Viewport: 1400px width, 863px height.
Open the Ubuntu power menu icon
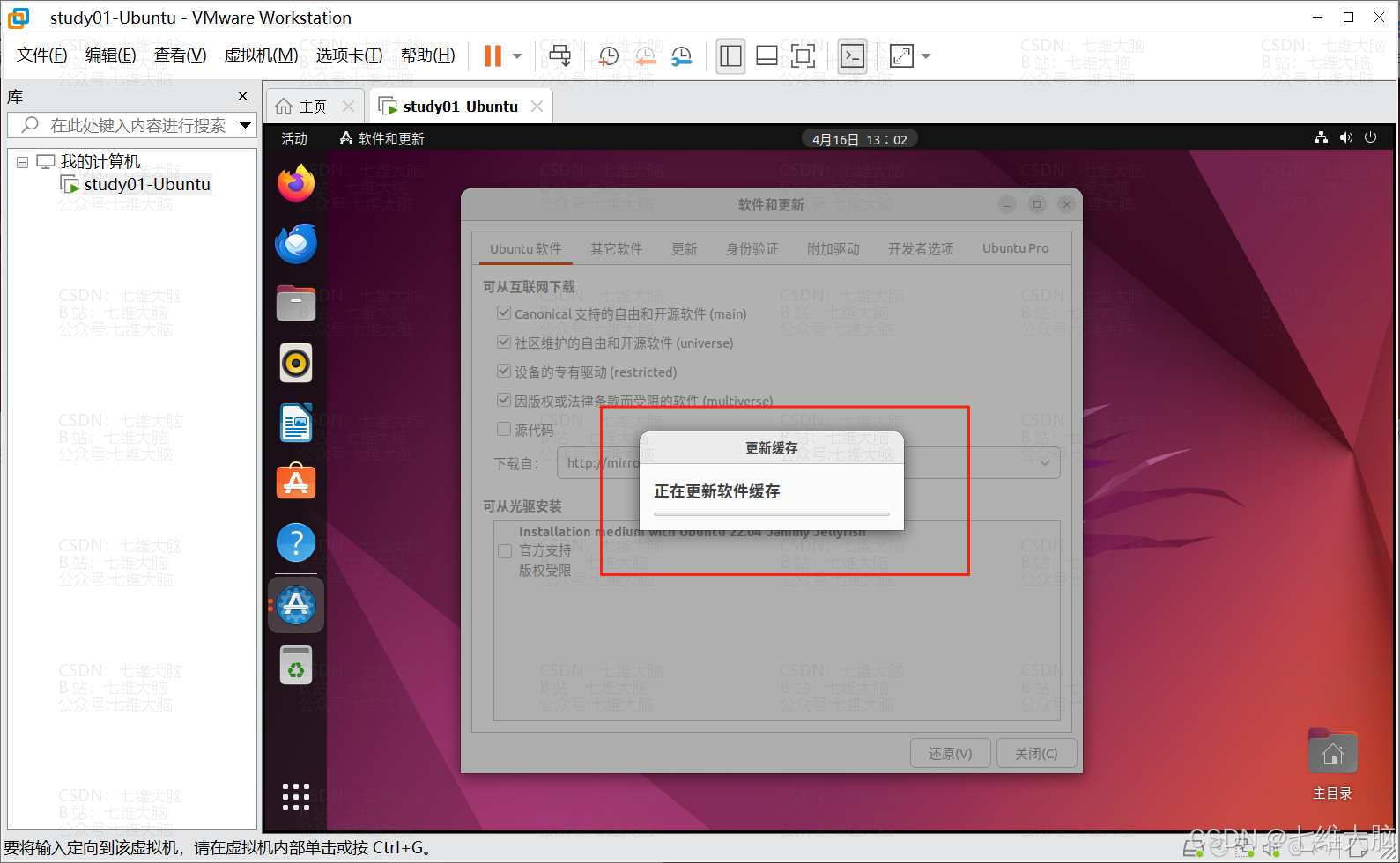(1370, 137)
